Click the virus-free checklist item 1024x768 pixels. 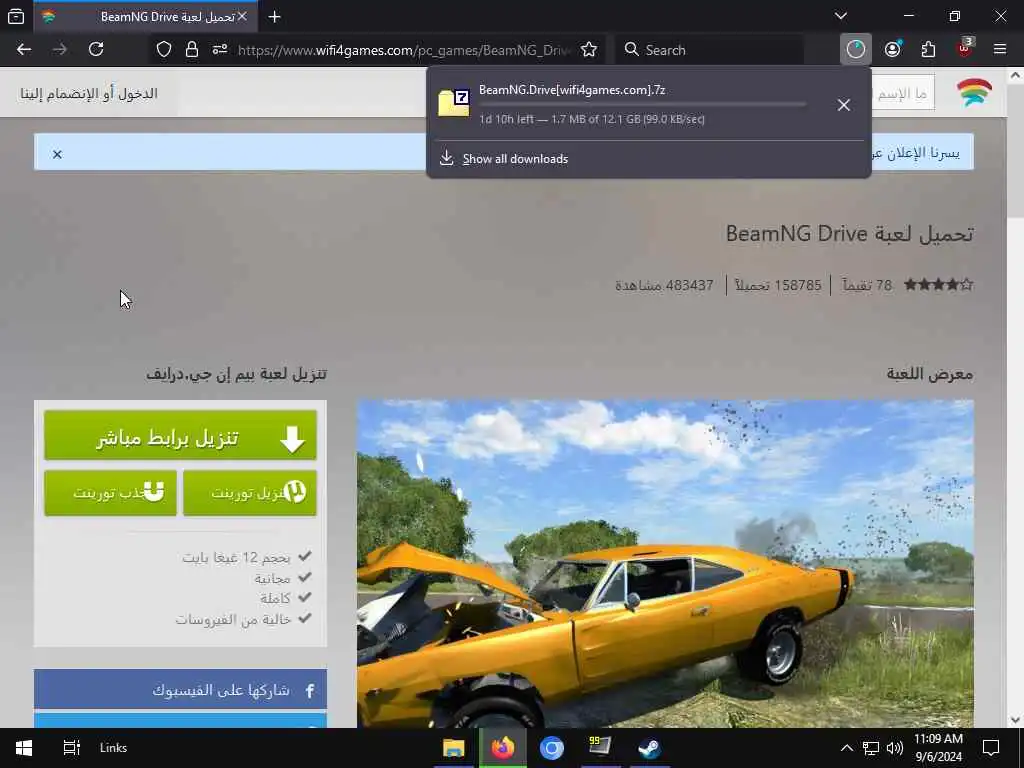[243, 618]
